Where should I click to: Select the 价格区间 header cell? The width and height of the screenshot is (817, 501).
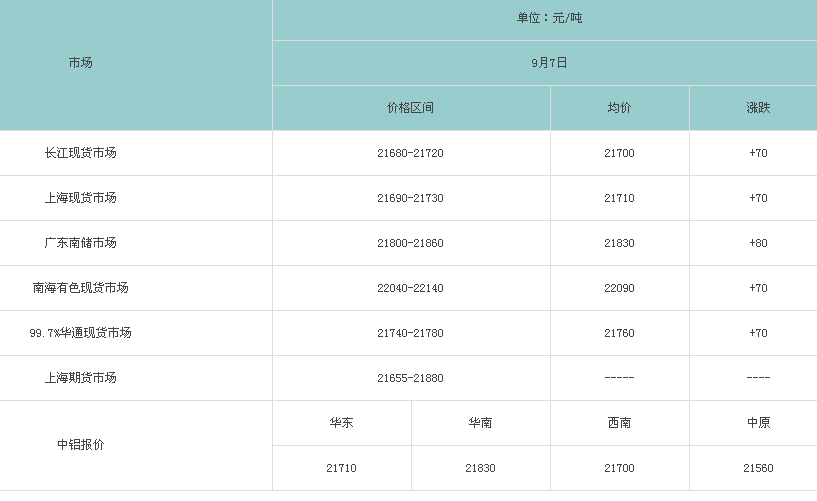click(410, 108)
